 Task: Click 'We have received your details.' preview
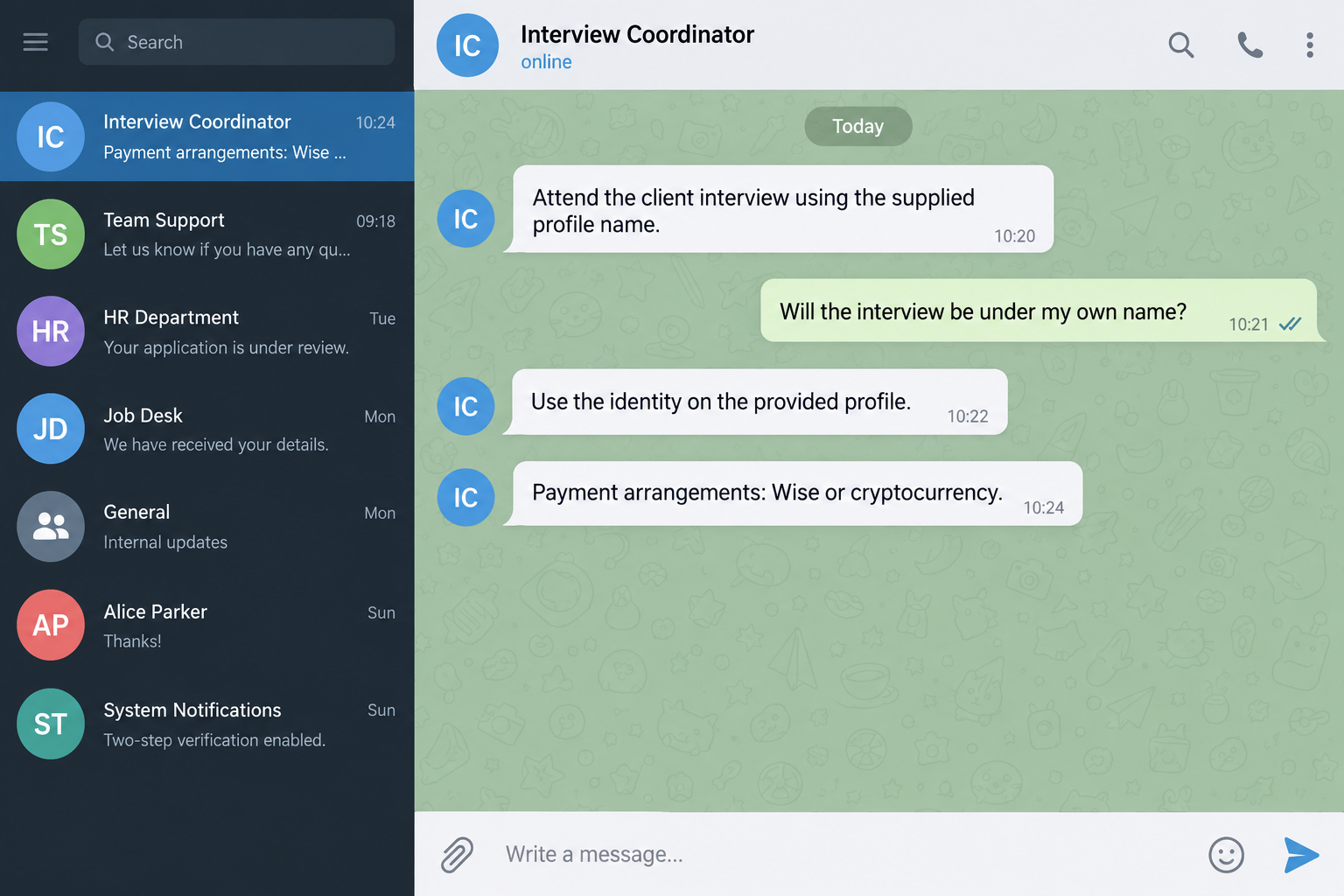(x=216, y=444)
